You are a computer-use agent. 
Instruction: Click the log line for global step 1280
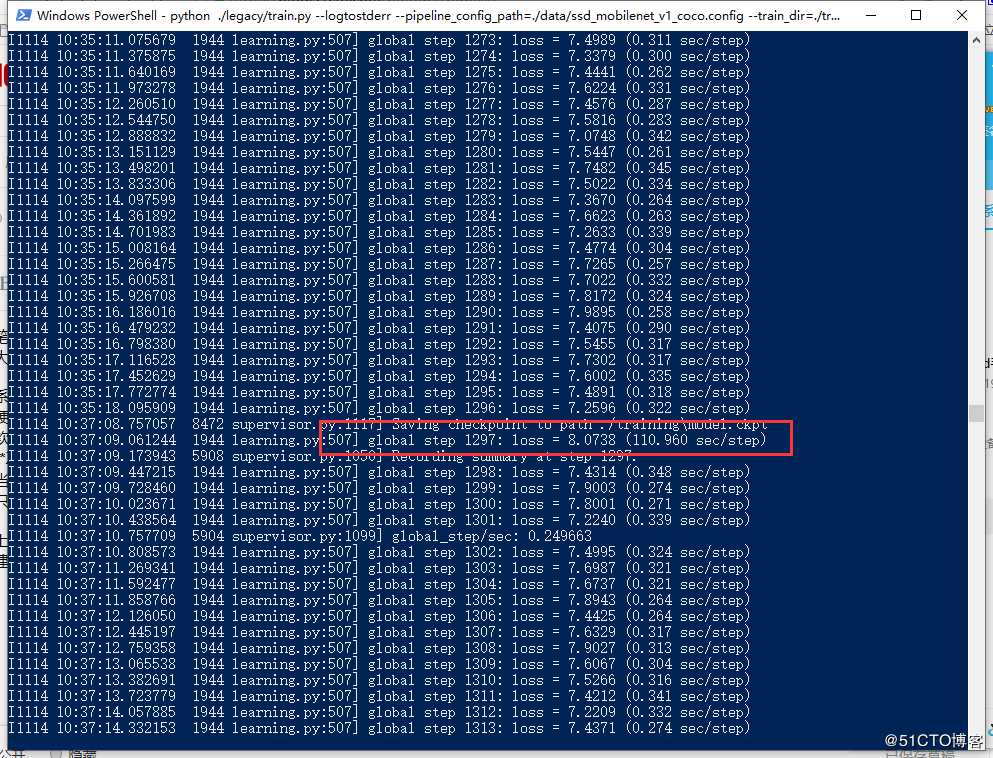(379, 152)
